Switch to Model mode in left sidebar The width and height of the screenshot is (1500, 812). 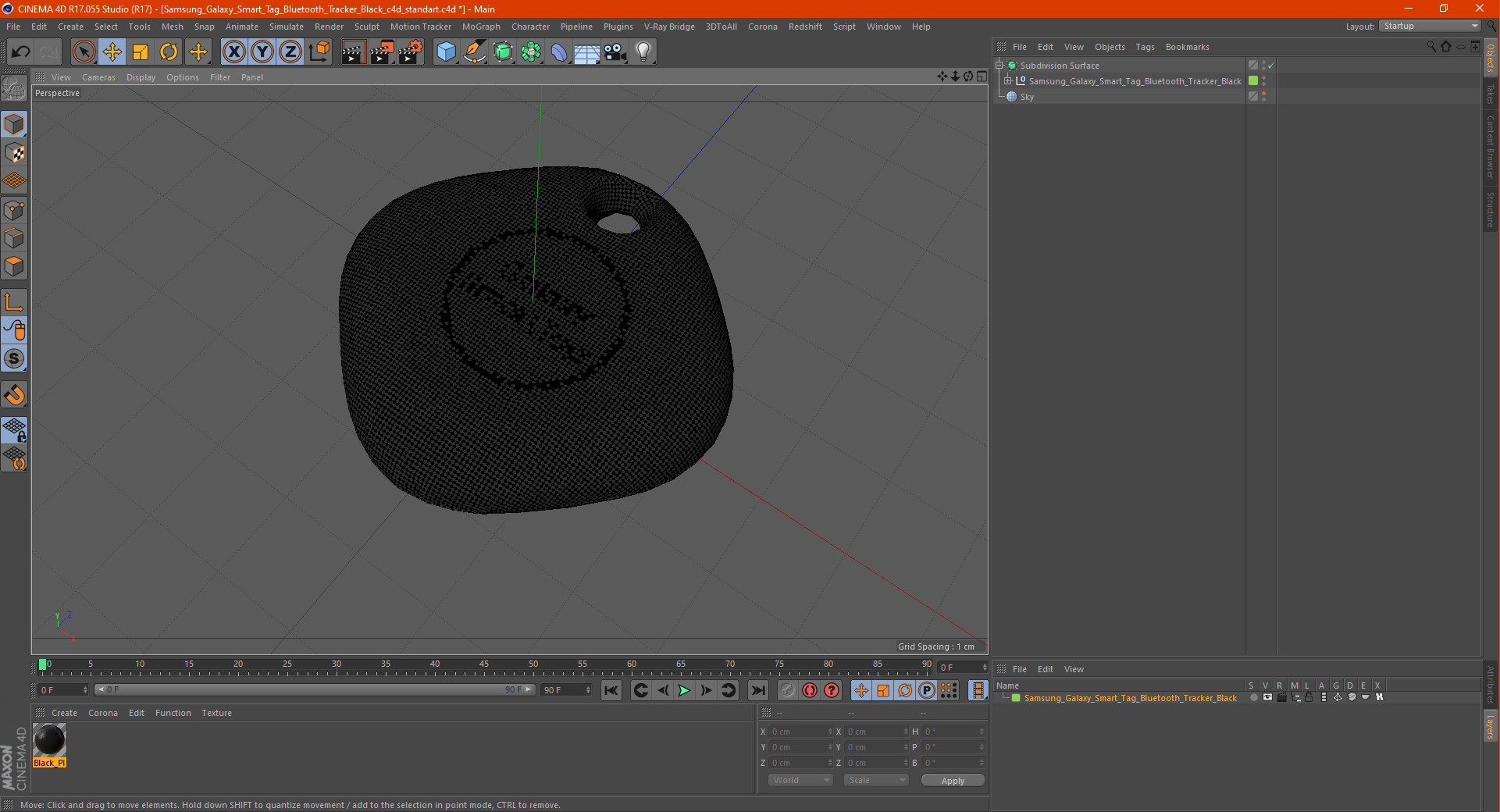point(14,124)
